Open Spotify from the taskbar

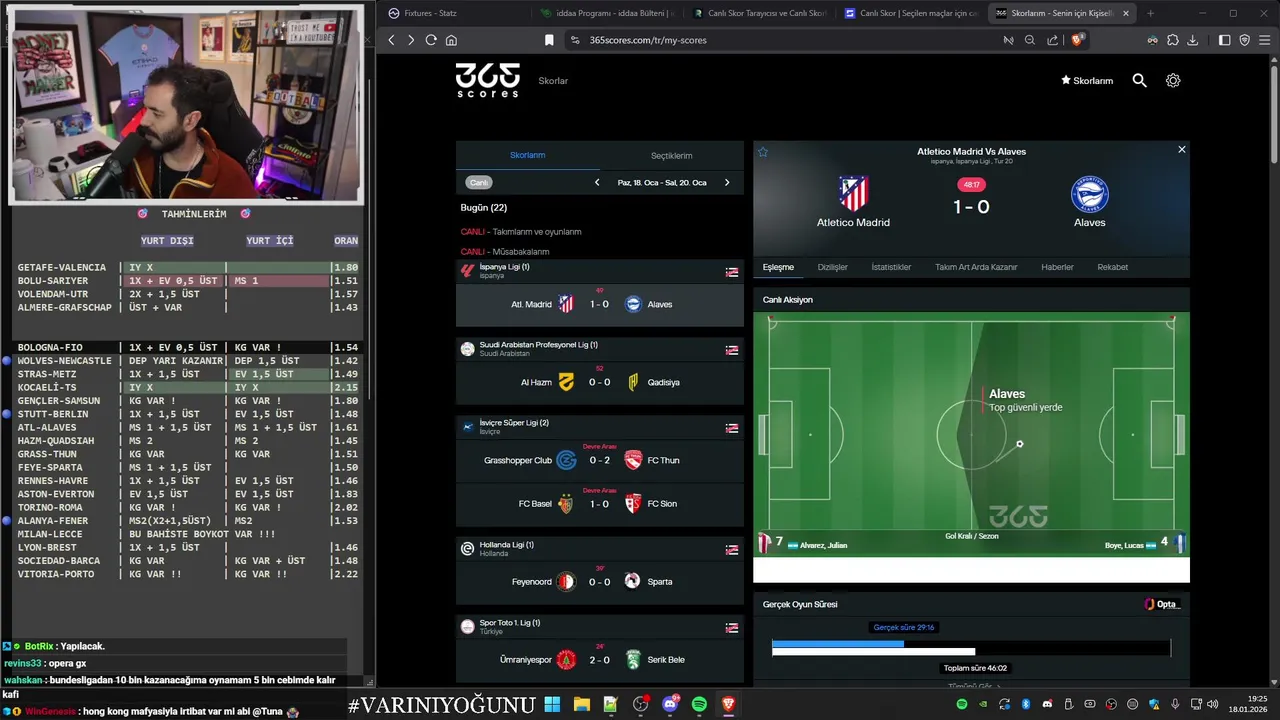click(x=699, y=704)
